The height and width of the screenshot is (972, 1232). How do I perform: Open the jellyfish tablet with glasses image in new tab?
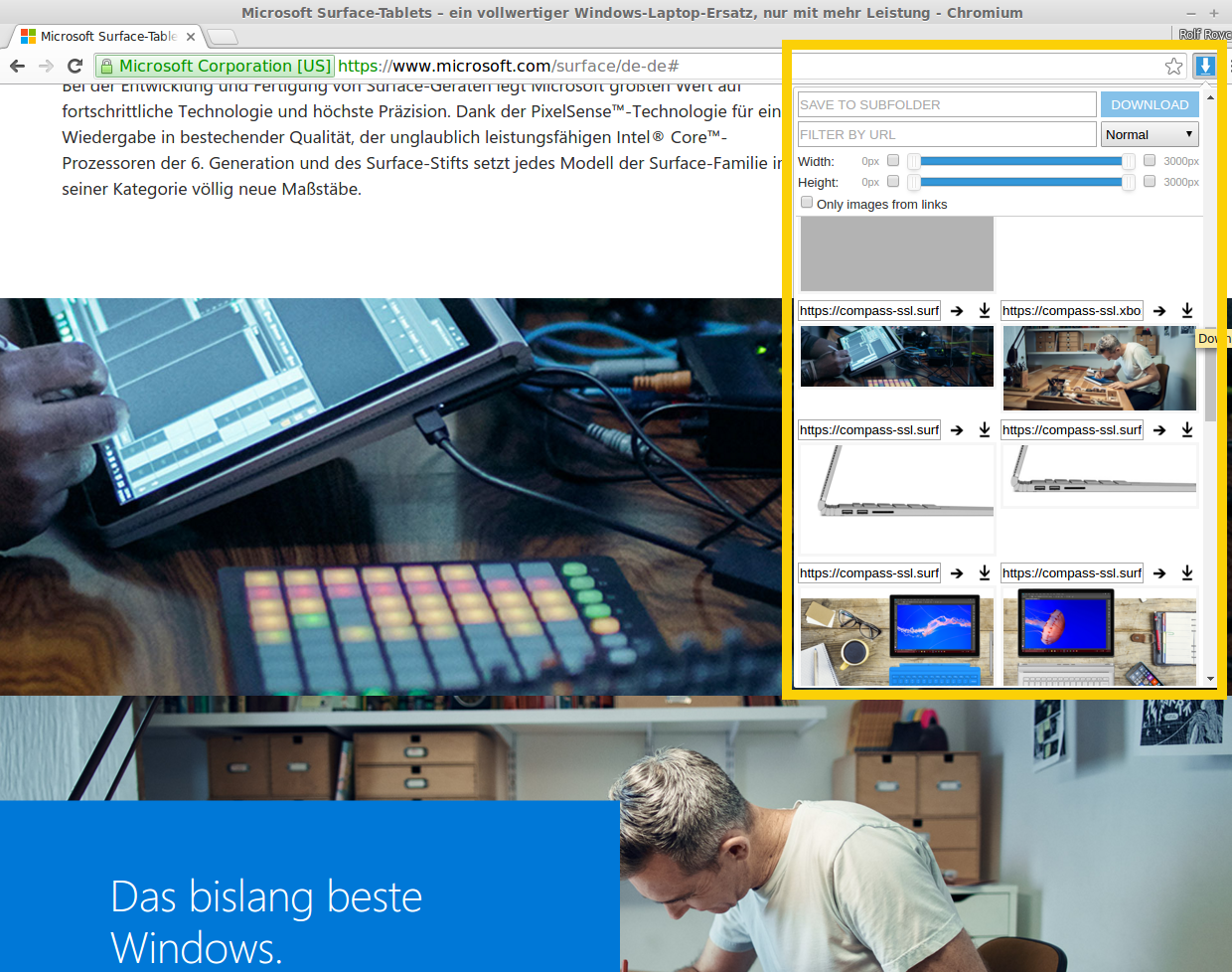[x=957, y=573]
